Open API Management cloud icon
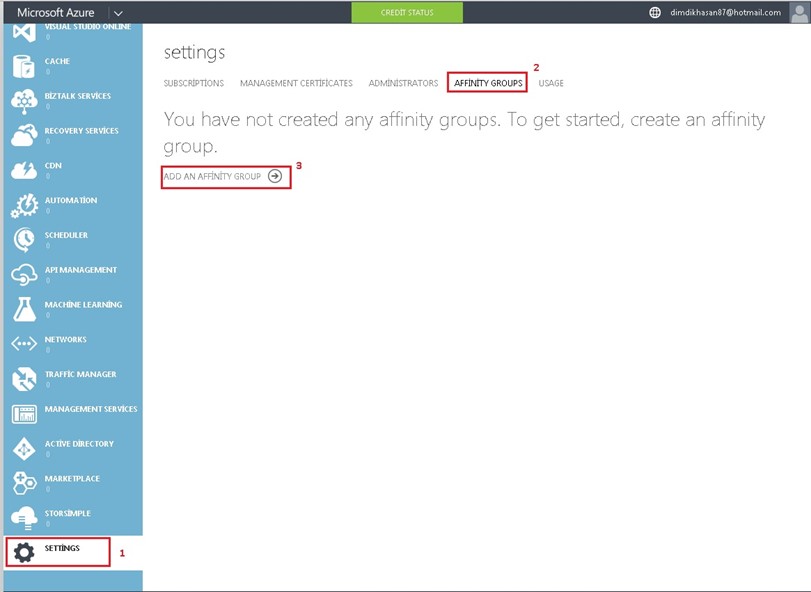The image size is (811, 592). coord(24,275)
